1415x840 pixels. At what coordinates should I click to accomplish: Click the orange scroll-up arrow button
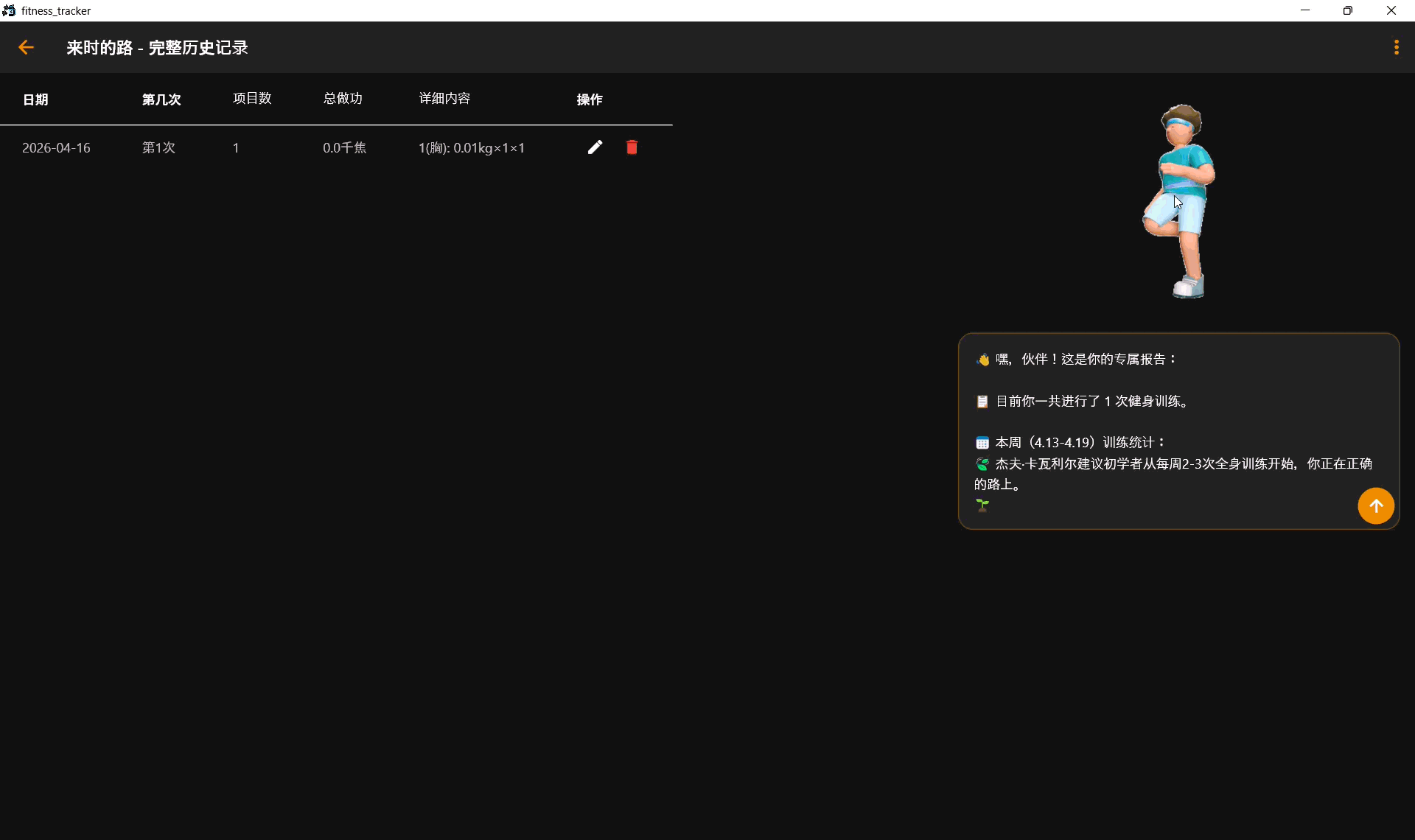coord(1376,506)
